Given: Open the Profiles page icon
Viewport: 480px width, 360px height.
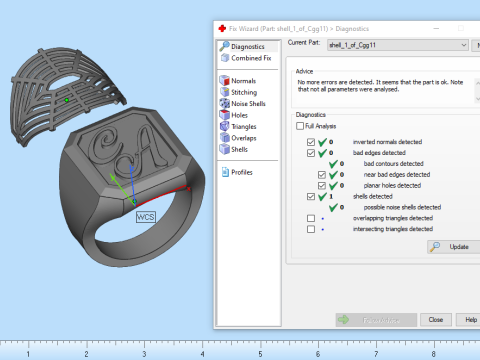Looking at the screenshot, I should [x=225, y=172].
